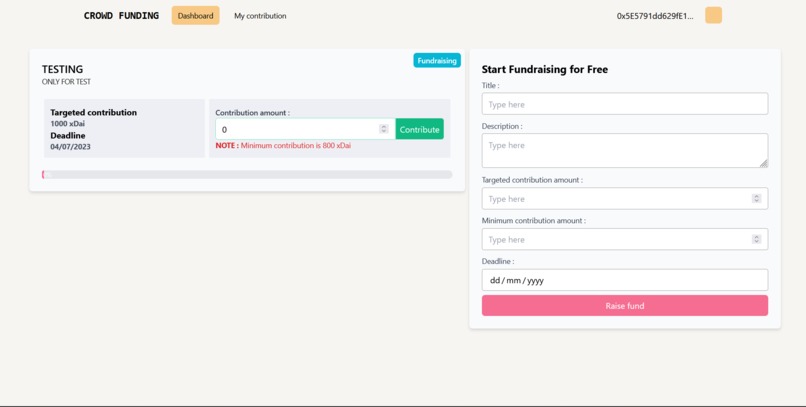The width and height of the screenshot is (806, 407).
Task: Open the Deadline date field
Action: (625, 280)
